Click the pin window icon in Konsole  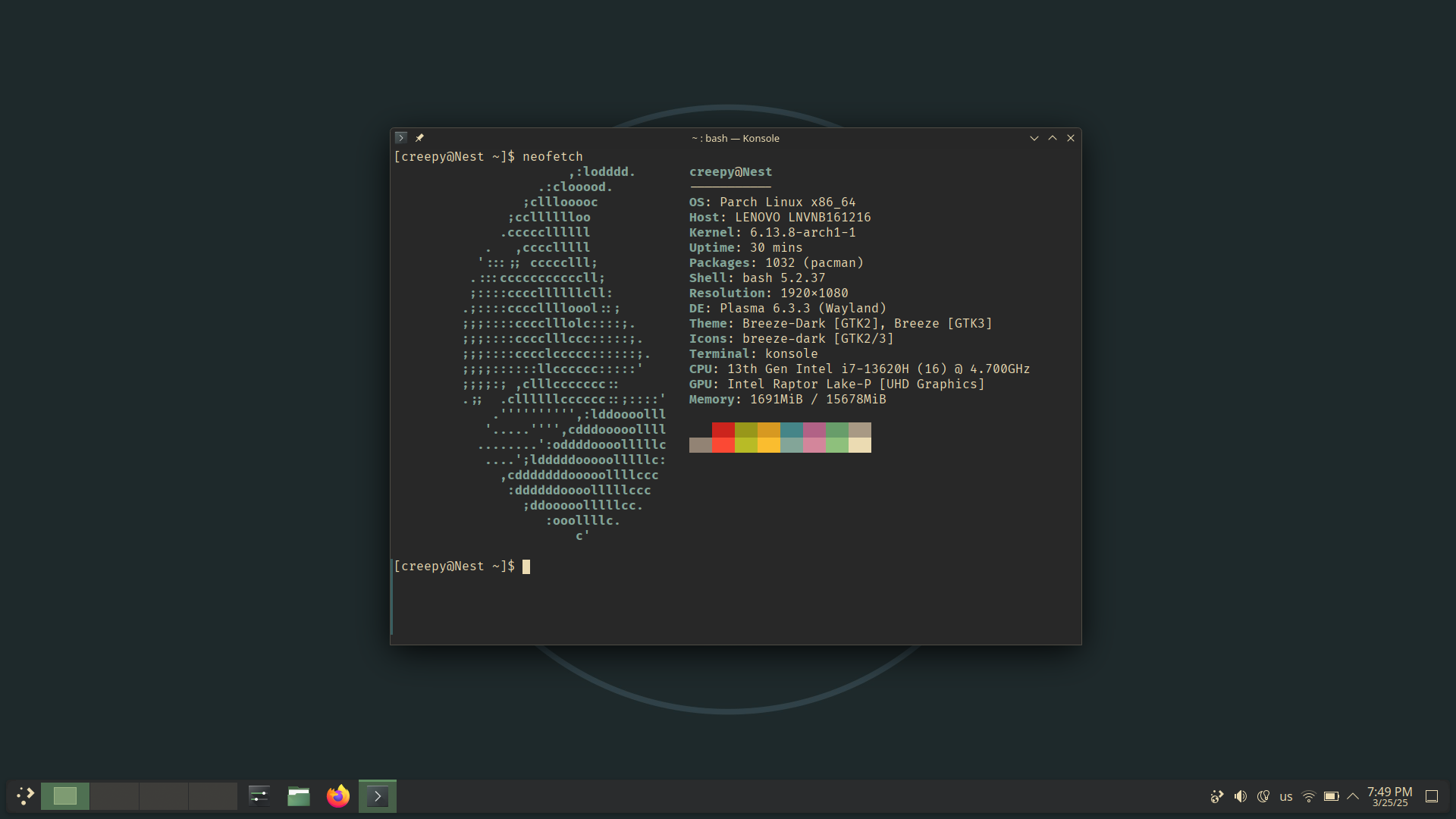419,138
